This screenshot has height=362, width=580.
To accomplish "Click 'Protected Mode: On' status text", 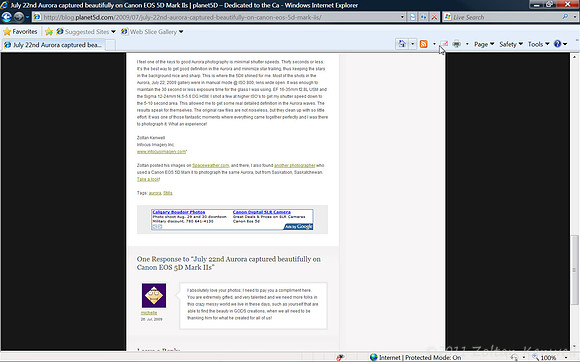I will click(x=433, y=358).
